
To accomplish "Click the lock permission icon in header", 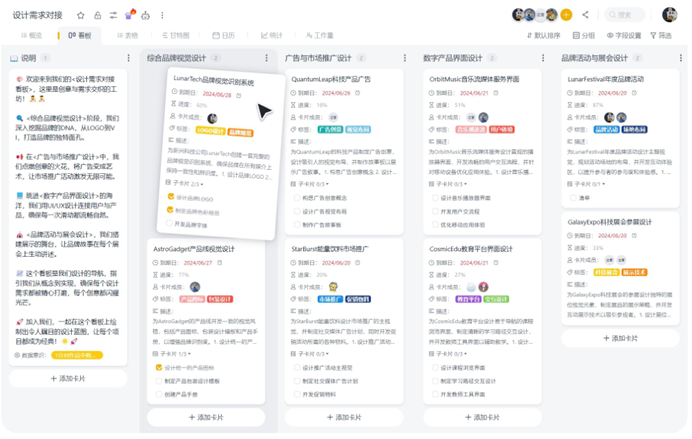I will click(x=97, y=15).
